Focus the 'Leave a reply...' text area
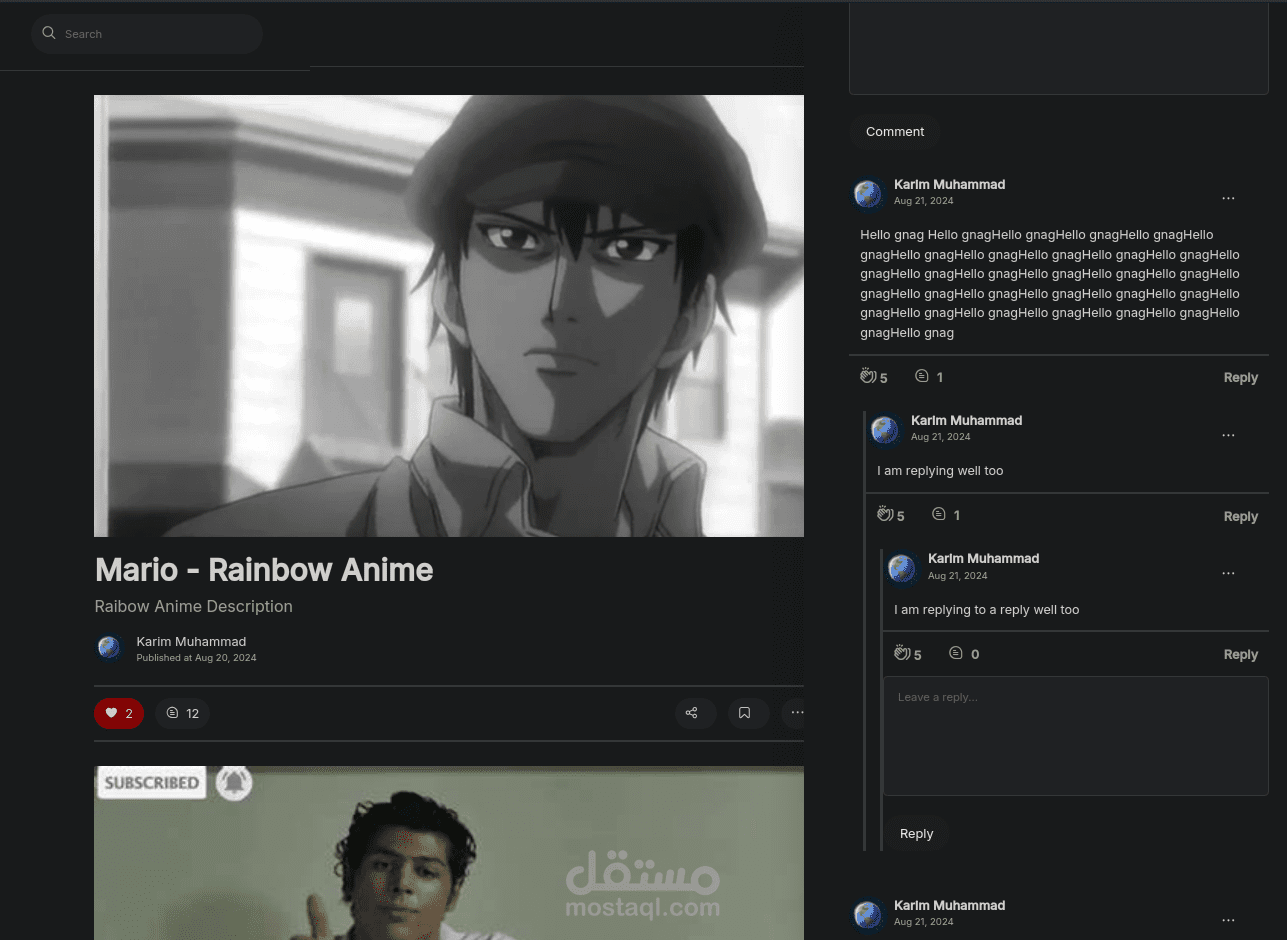This screenshot has height=940, width=1287. point(1076,736)
